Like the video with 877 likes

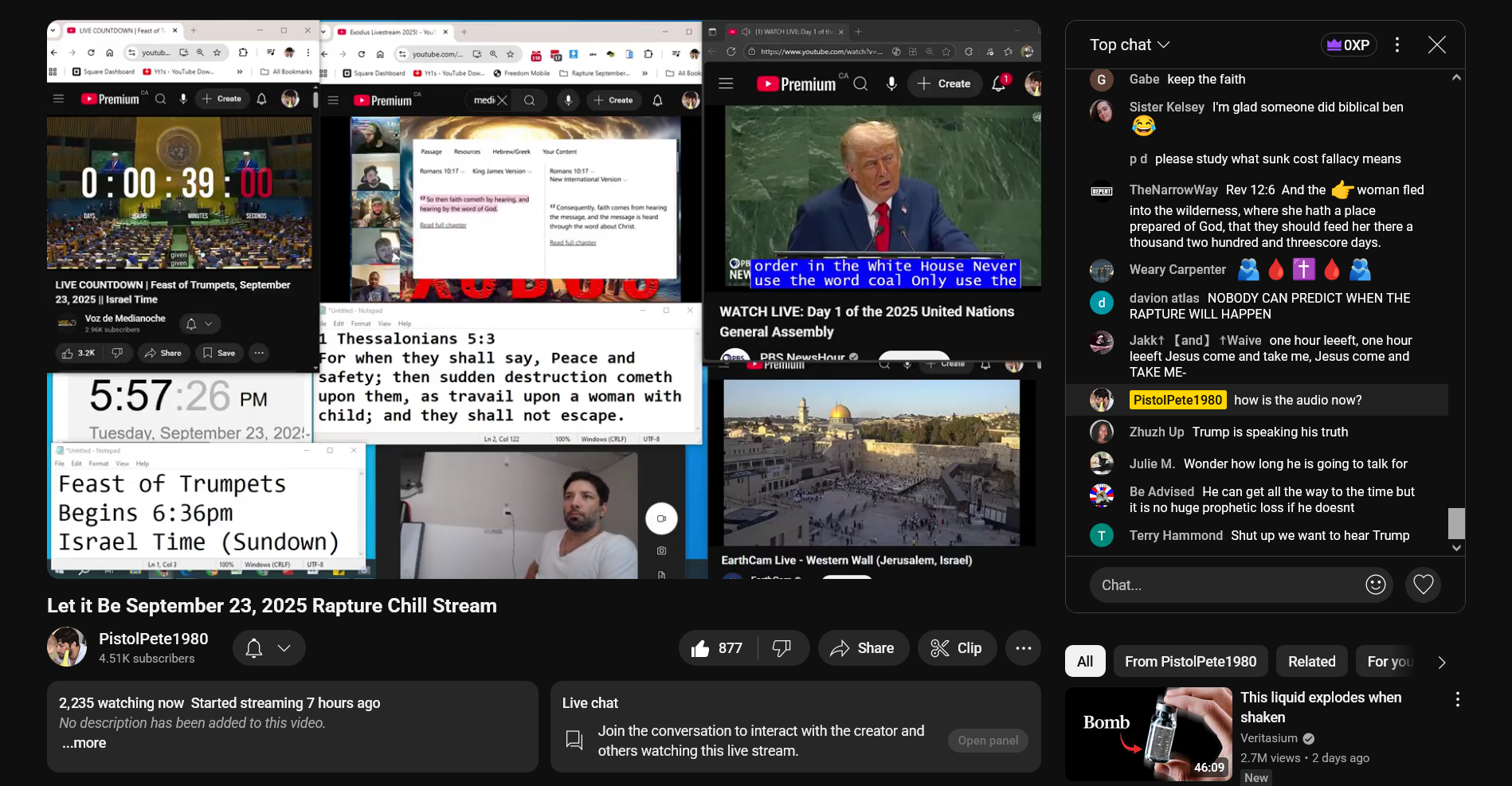pyautogui.click(x=718, y=648)
